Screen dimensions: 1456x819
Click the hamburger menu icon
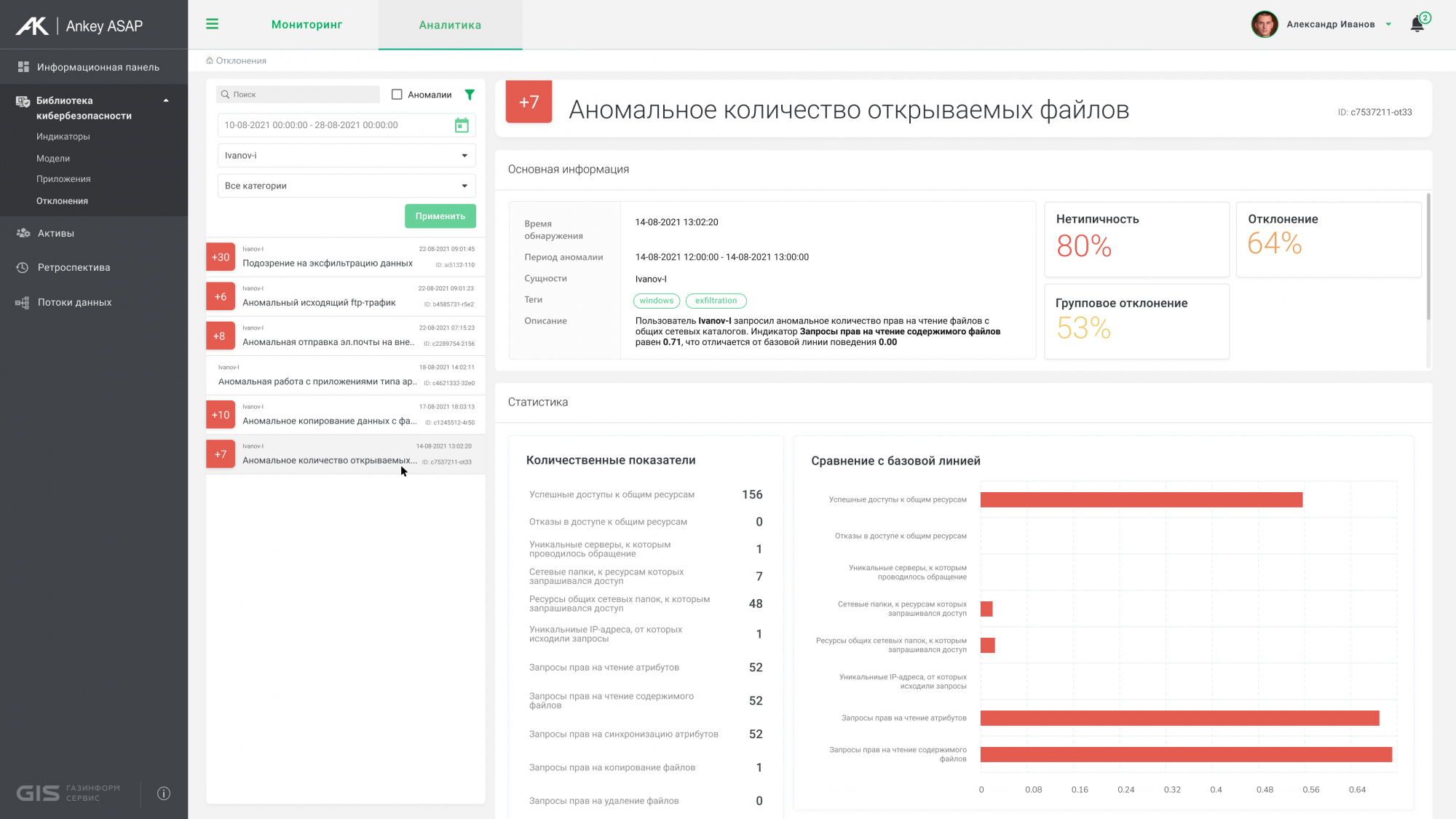pyautogui.click(x=212, y=24)
